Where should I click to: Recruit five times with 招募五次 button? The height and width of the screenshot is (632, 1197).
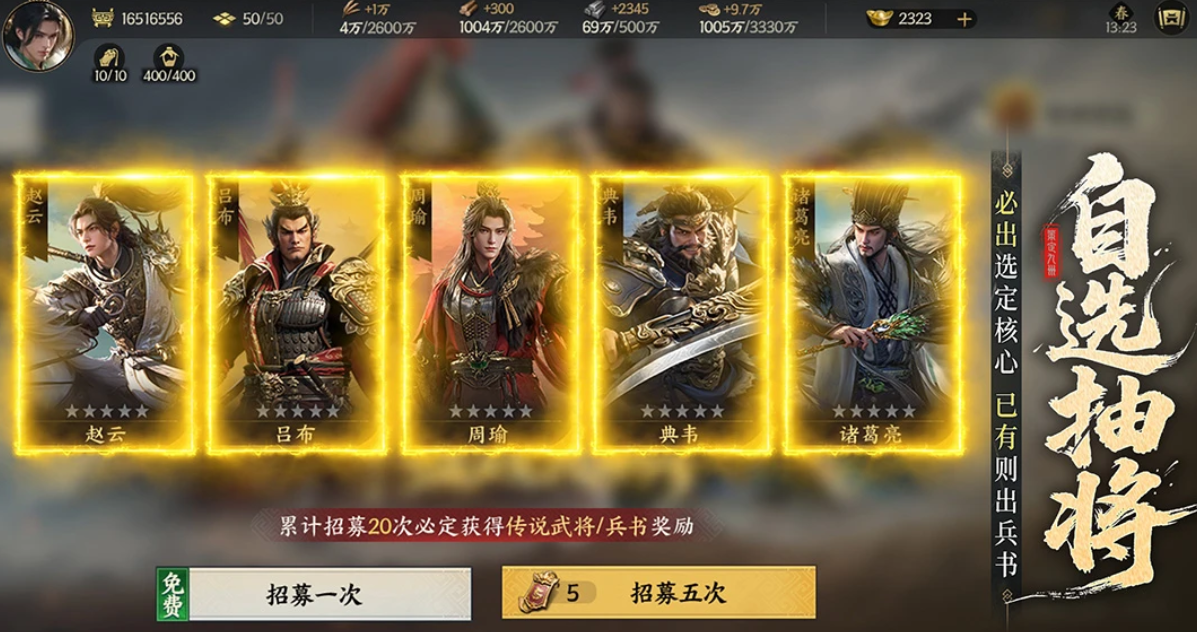point(659,593)
